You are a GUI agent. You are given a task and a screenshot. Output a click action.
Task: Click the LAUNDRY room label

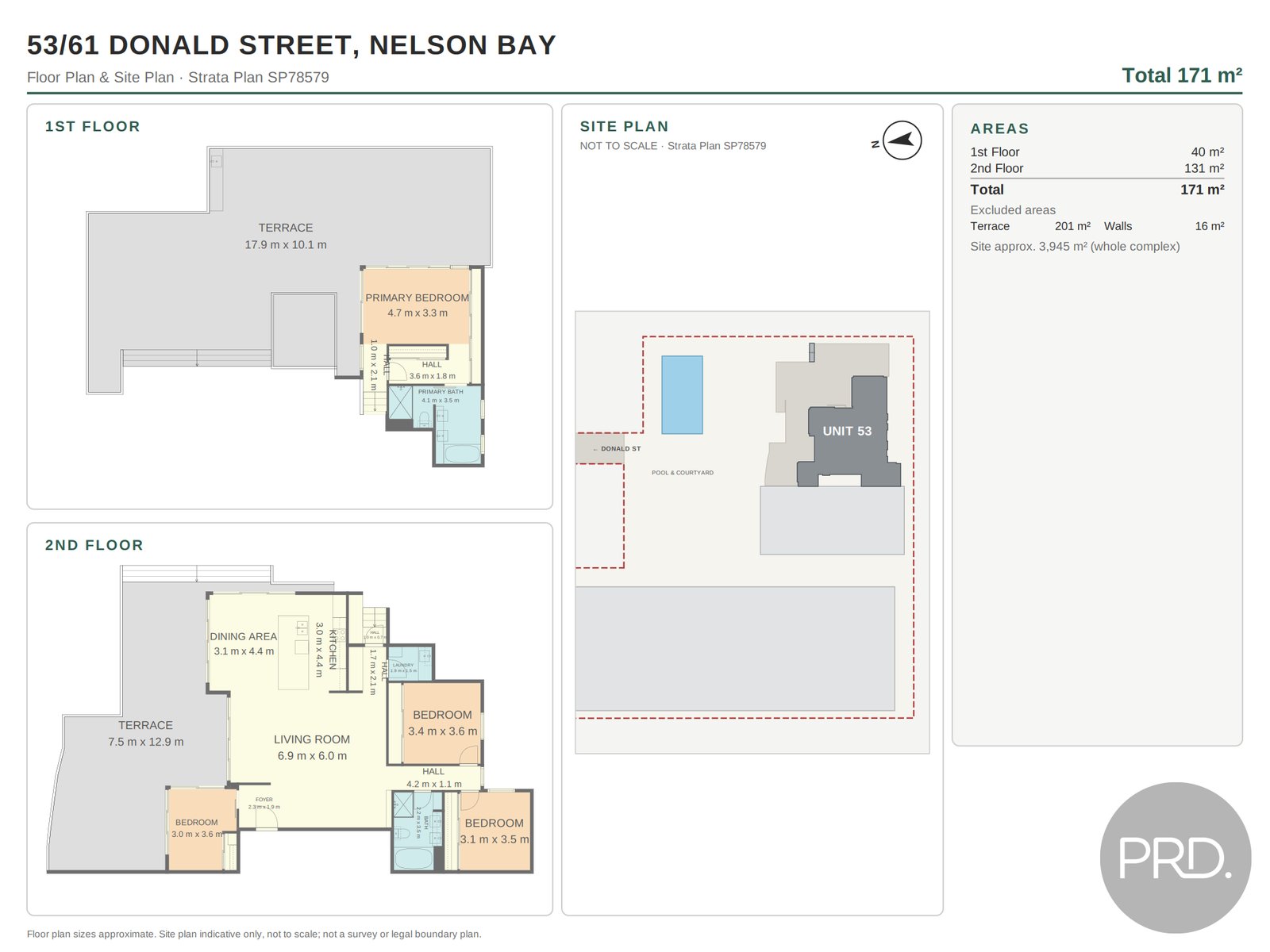click(x=403, y=668)
